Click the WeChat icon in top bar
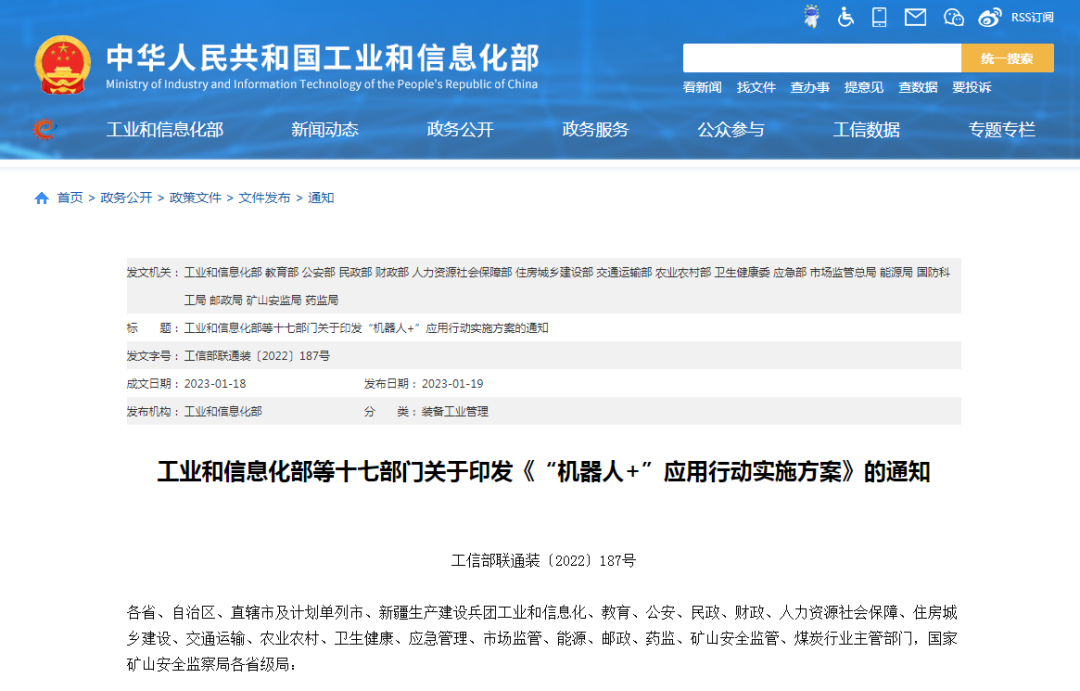The image size is (1080, 691). (953, 17)
